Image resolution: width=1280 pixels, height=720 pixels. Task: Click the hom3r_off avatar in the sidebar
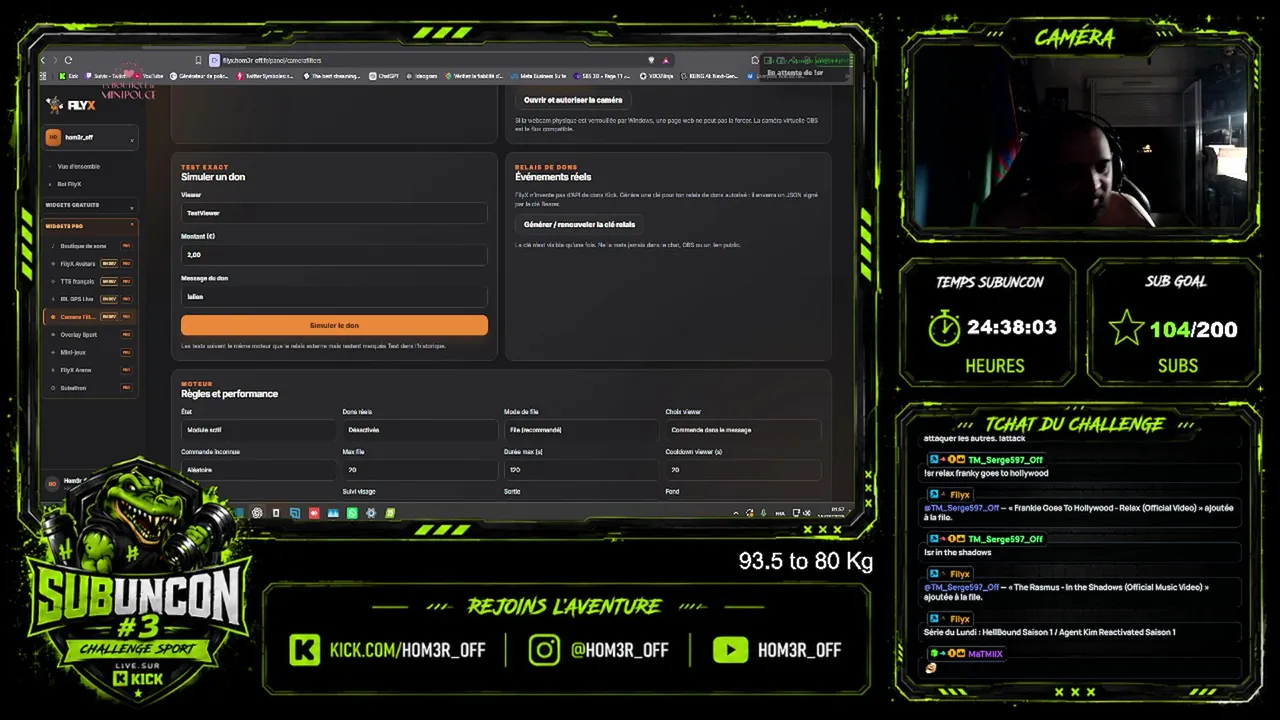(54, 138)
